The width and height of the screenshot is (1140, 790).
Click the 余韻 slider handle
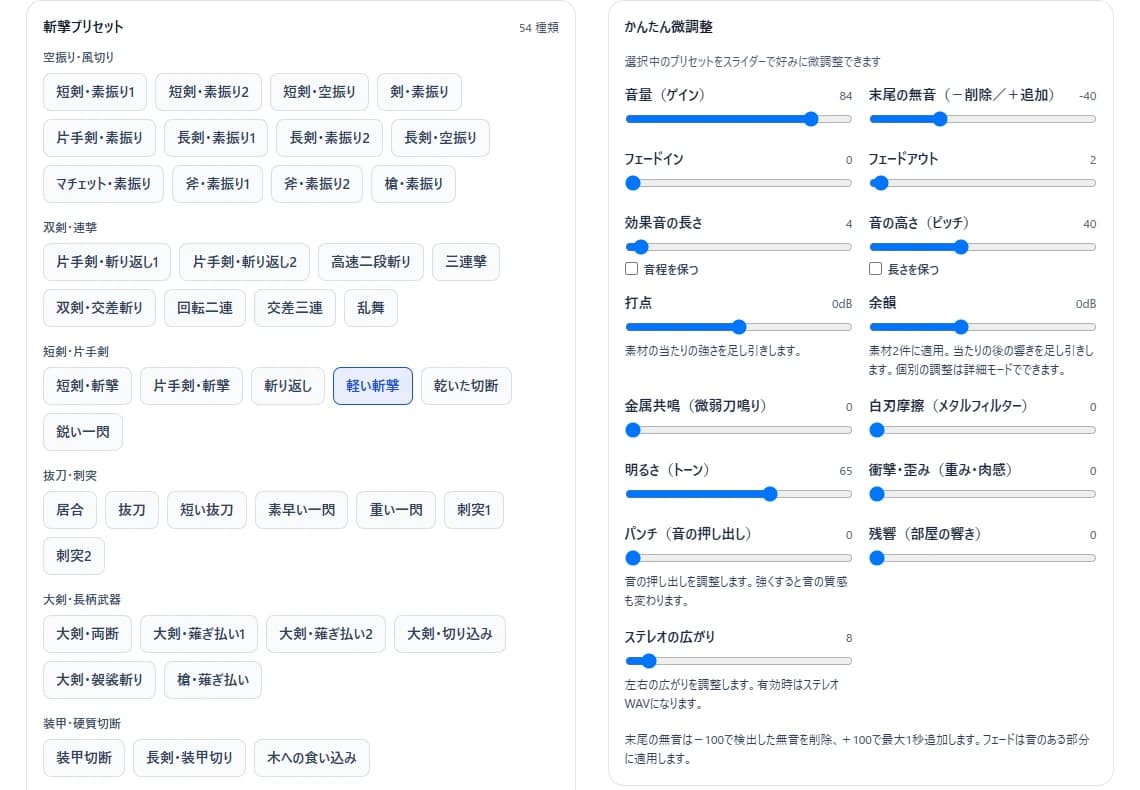(x=960, y=327)
